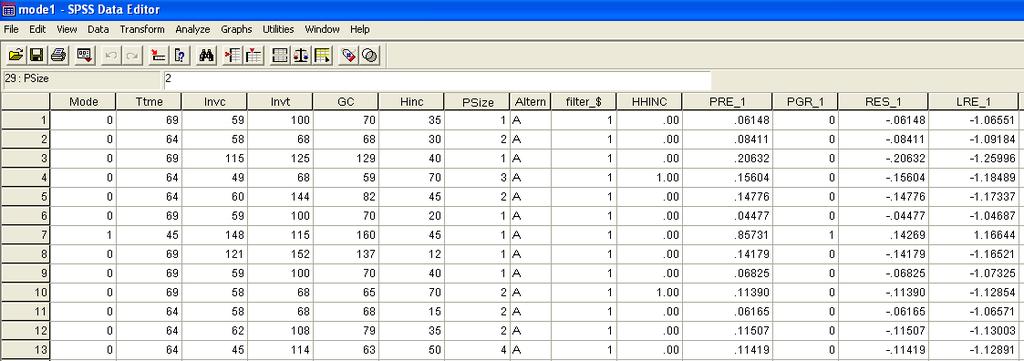
Task: Click LRE_1 cell 1.16644
Action: (x=973, y=235)
